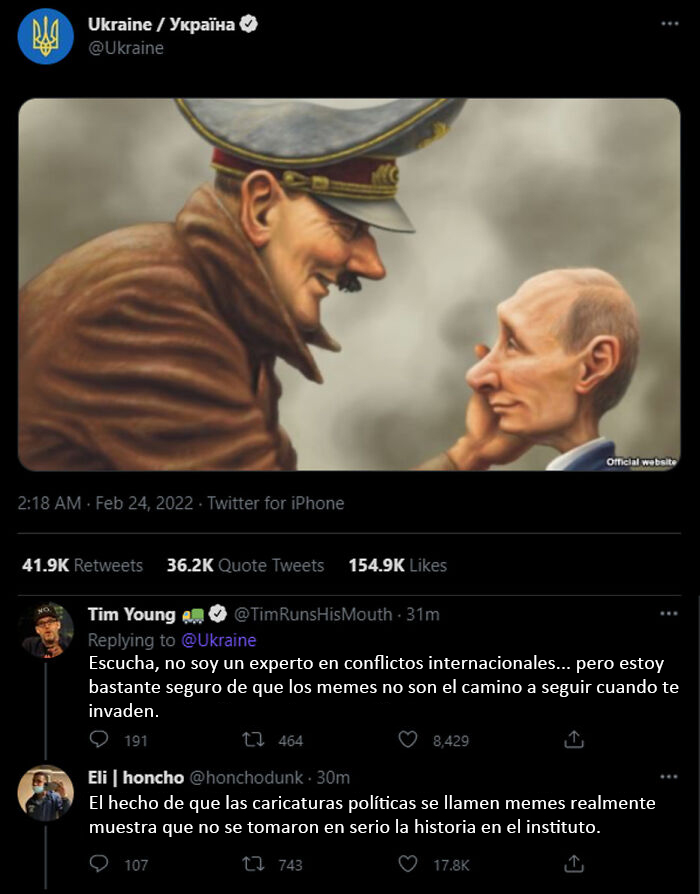The image size is (700, 894).
Task: Retweet Tim Young's reply
Action: tap(254, 740)
